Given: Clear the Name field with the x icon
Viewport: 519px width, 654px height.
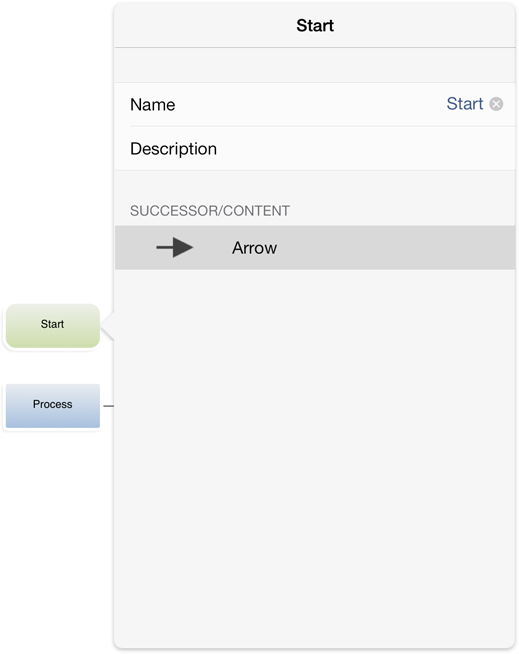Looking at the screenshot, I should (496, 104).
